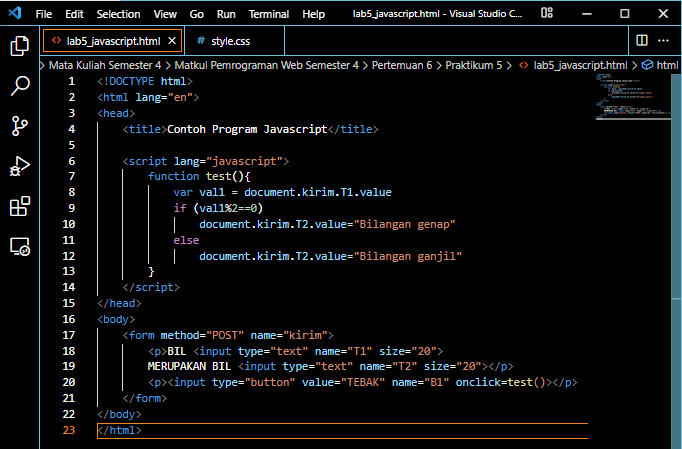Click the closing </html> tag on line 23

click(x=119, y=430)
